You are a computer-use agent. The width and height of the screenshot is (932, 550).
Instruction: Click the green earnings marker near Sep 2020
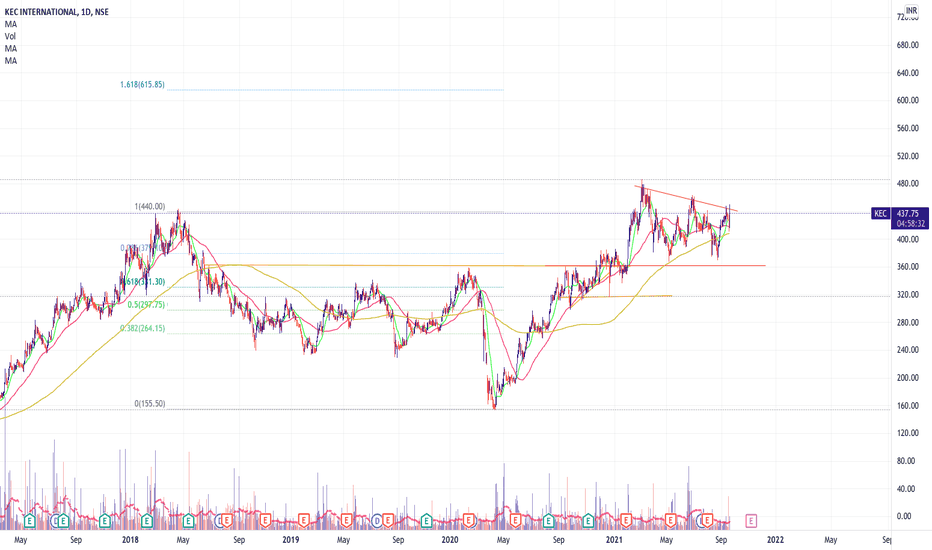pyautogui.click(x=549, y=521)
